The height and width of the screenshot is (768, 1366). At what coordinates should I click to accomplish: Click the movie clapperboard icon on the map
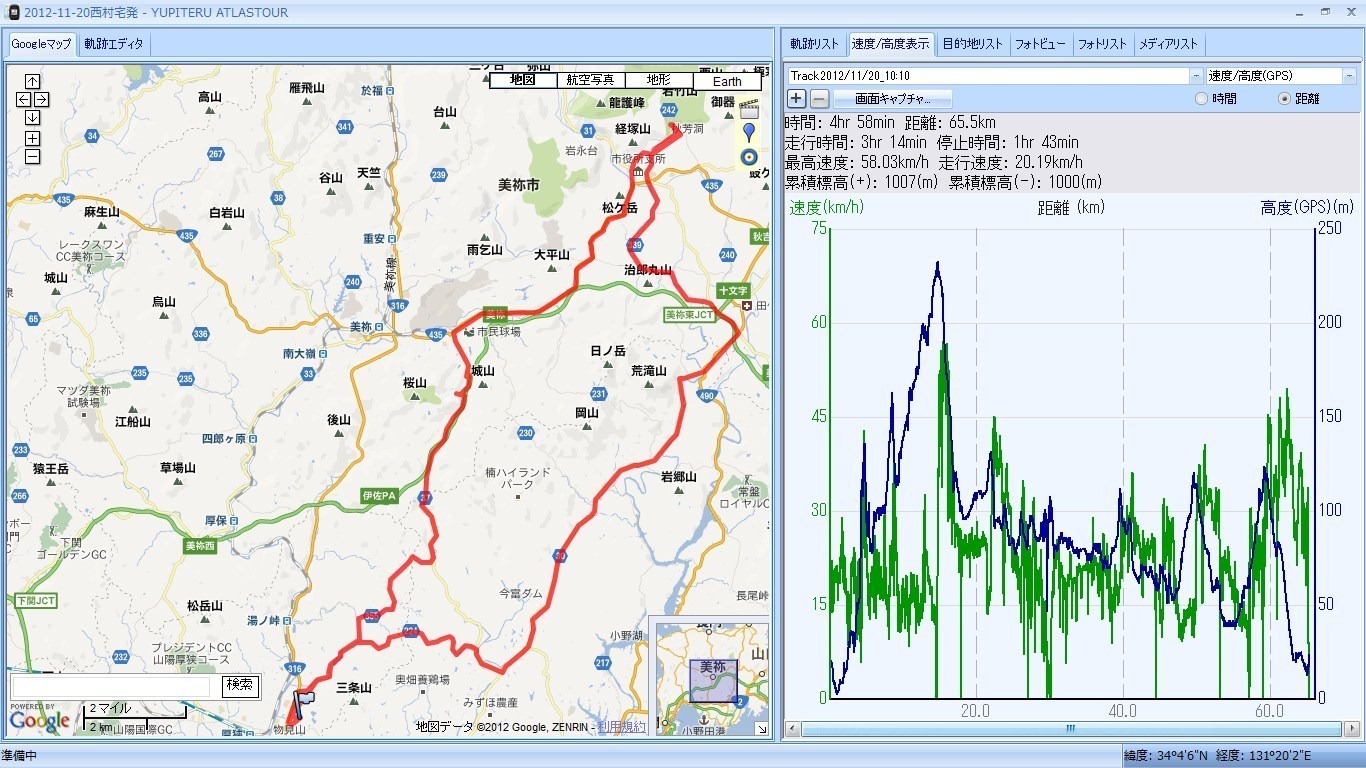(x=749, y=107)
